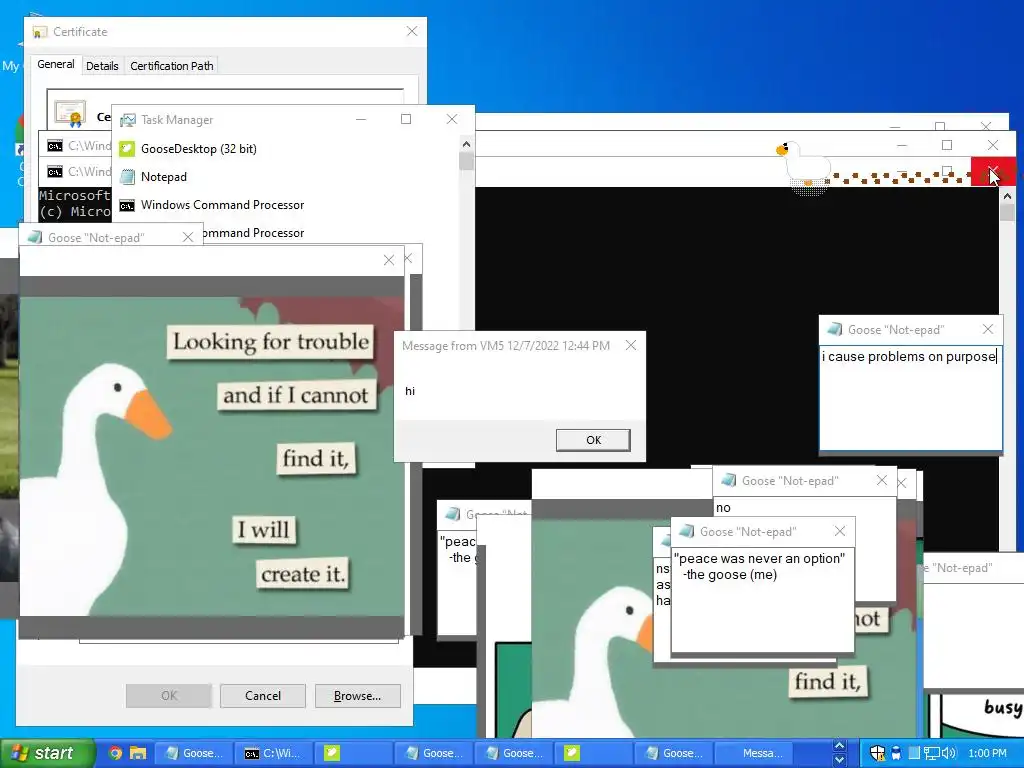Image resolution: width=1024 pixels, height=768 pixels.
Task: Launch Chrome from quick launch bar
Action: pos(116,753)
